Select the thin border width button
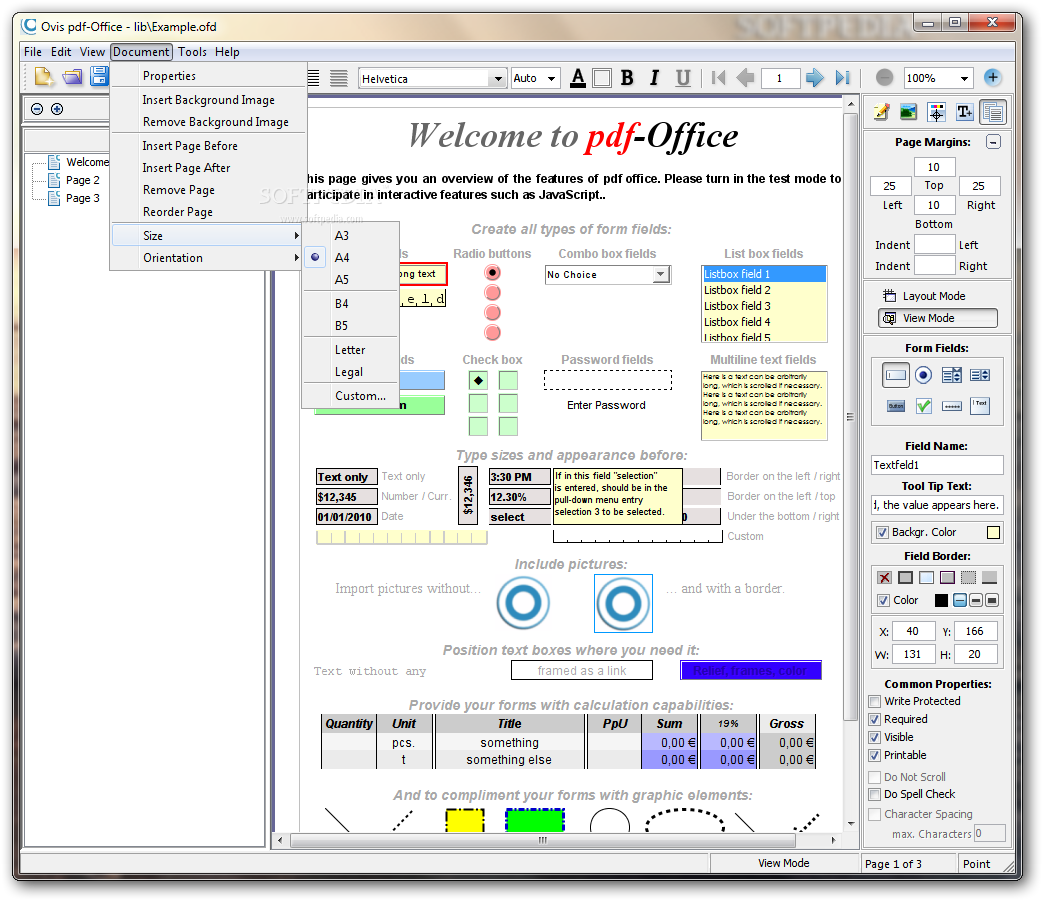 click(960, 600)
